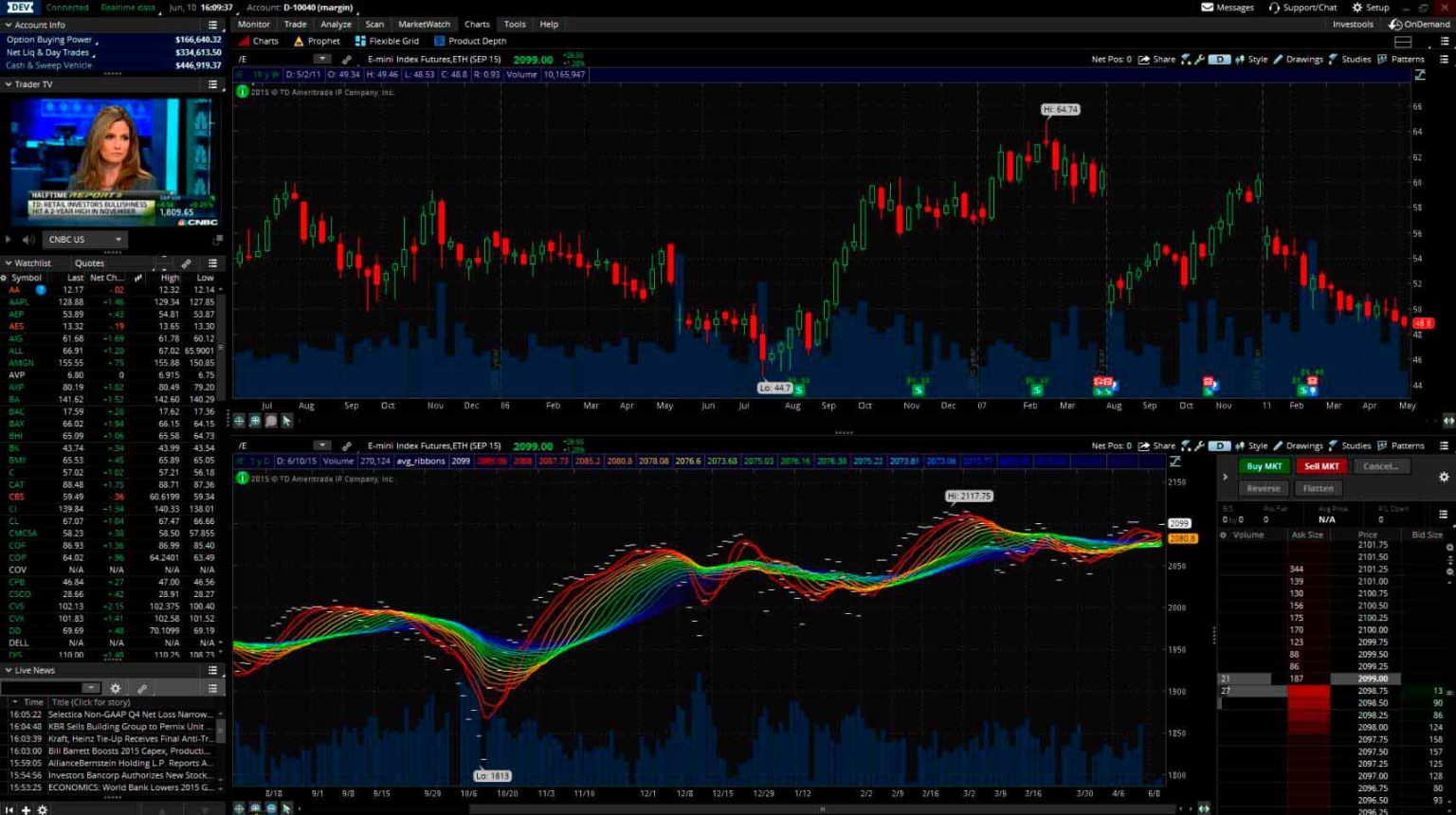Open CNBC US channel dropdown

pyautogui.click(x=83, y=240)
